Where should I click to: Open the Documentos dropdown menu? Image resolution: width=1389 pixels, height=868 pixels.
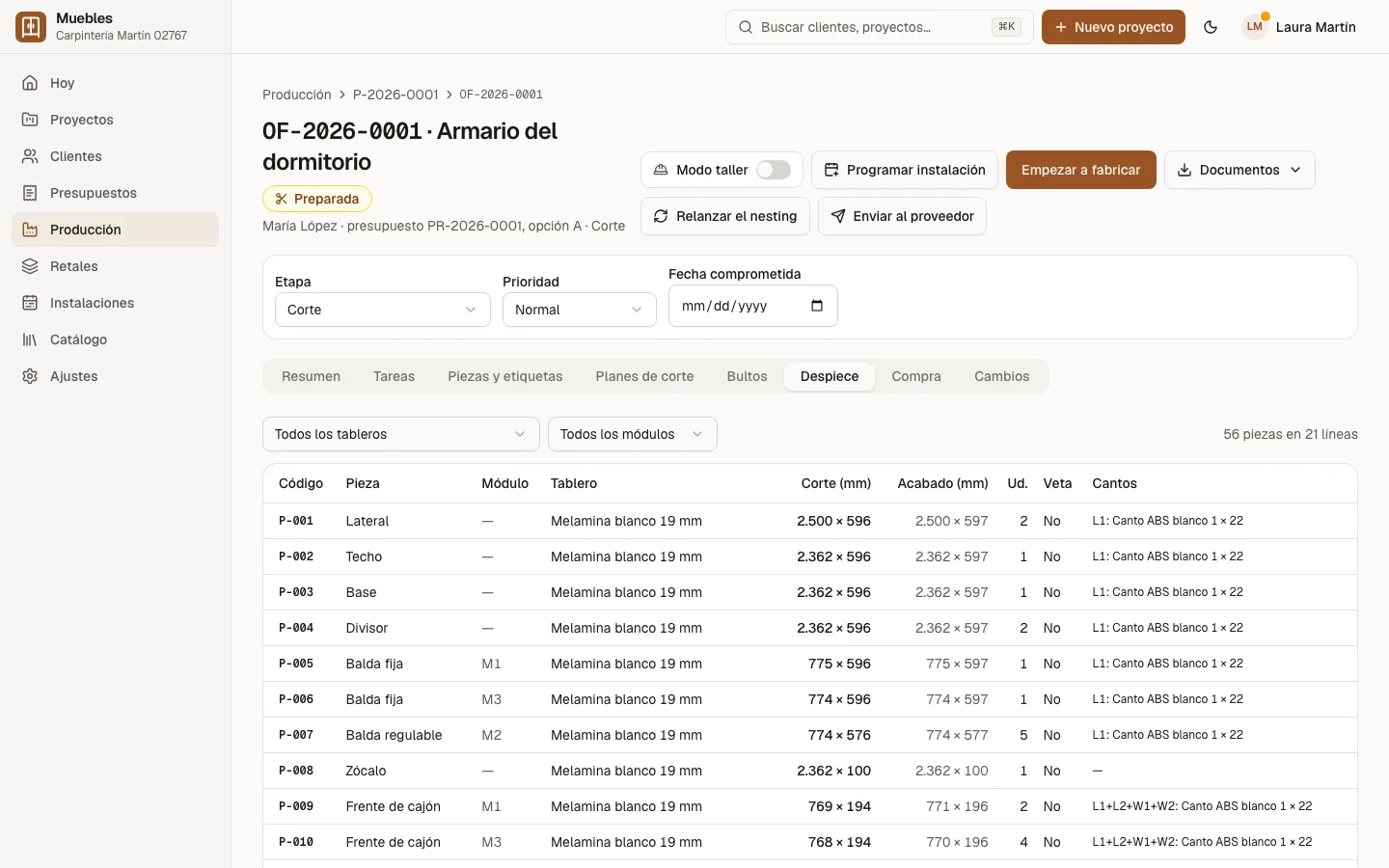pos(1239,170)
